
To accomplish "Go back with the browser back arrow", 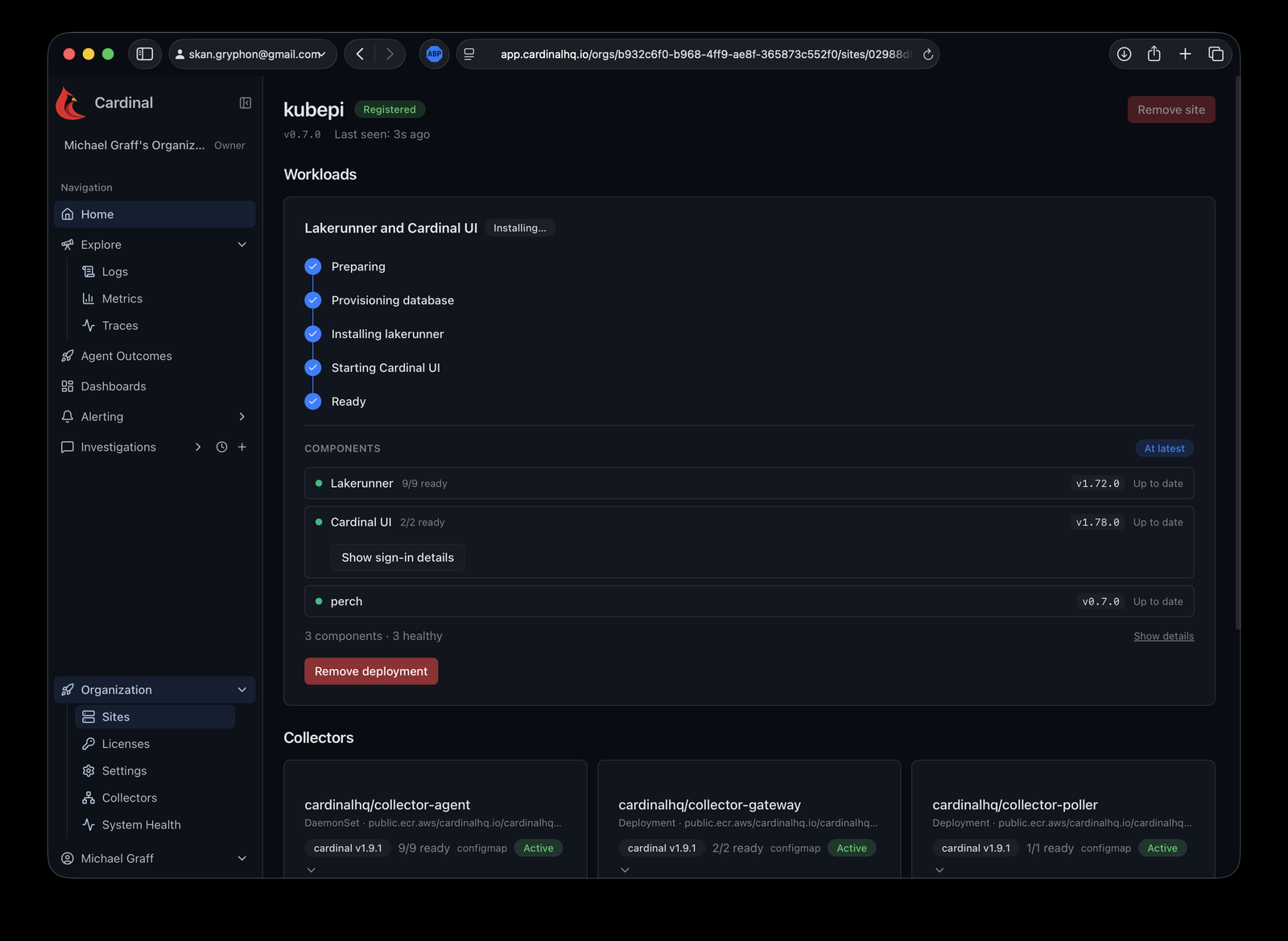I will point(360,54).
